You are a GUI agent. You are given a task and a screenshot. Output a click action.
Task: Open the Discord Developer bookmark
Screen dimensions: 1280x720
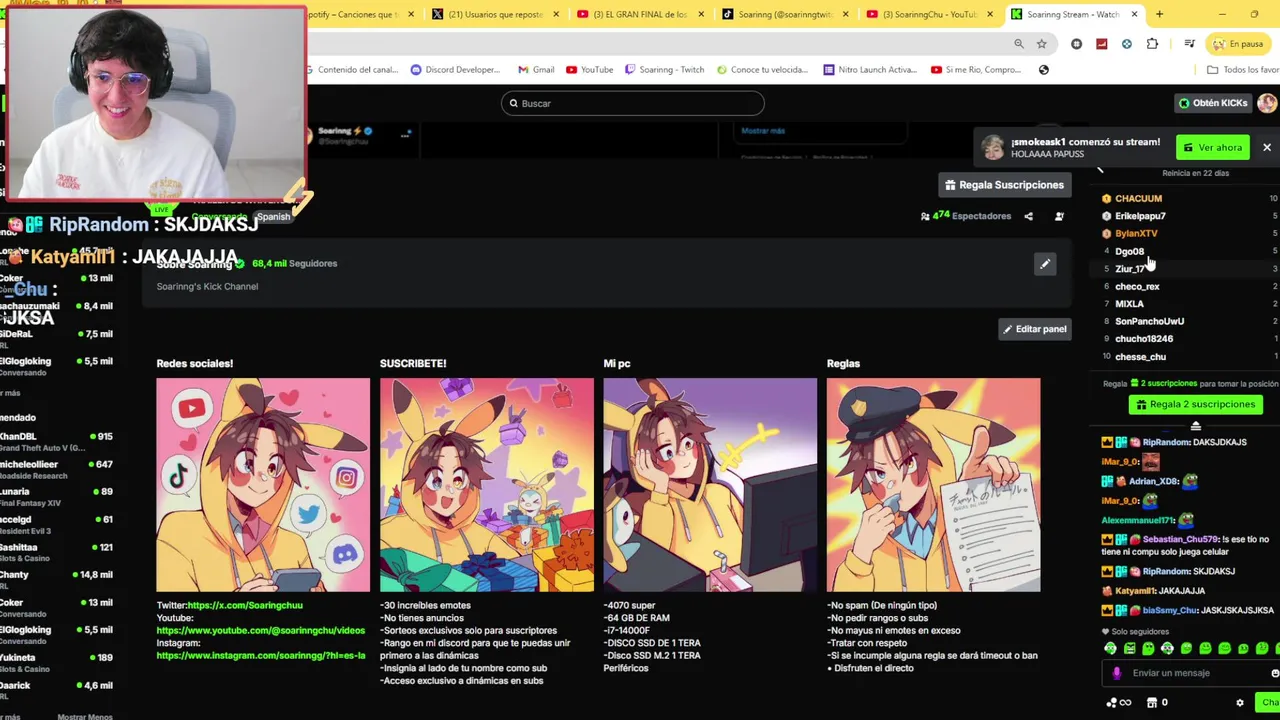click(455, 70)
